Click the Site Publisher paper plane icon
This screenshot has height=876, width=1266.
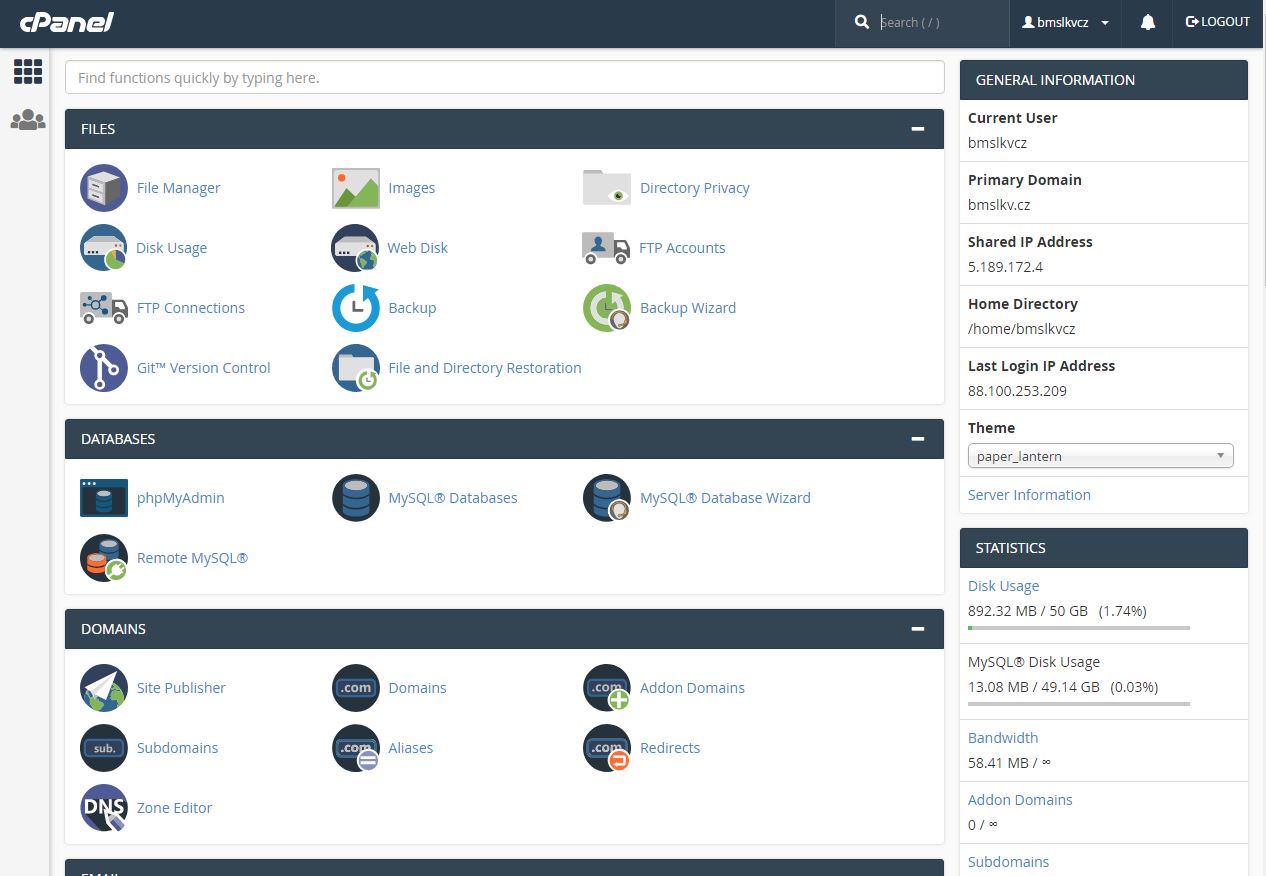tap(104, 688)
